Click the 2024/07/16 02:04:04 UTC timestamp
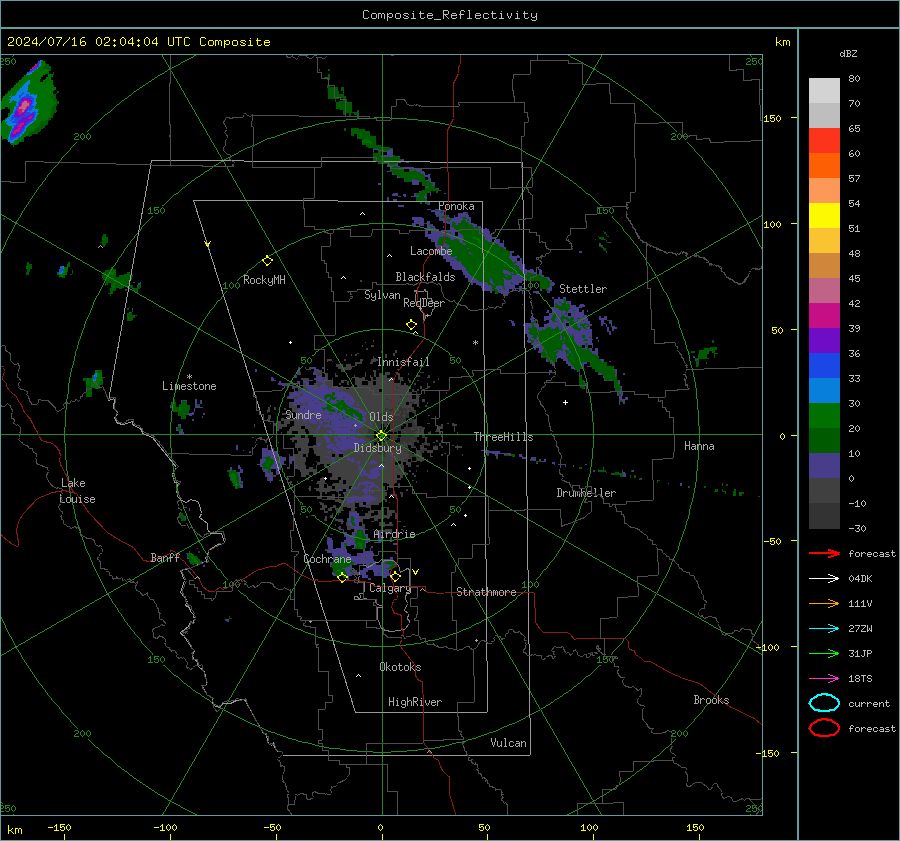This screenshot has width=900, height=841. [99, 41]
